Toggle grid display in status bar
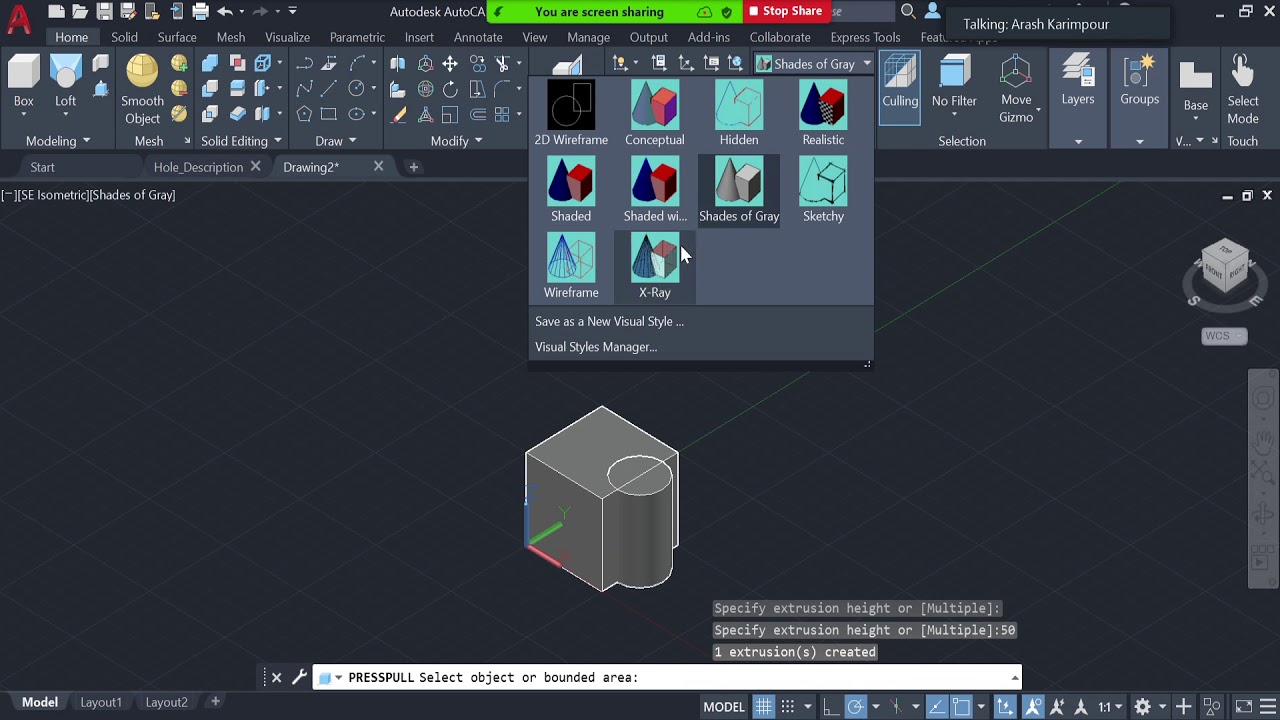The image size is (1280, 720). coord(763,706)
